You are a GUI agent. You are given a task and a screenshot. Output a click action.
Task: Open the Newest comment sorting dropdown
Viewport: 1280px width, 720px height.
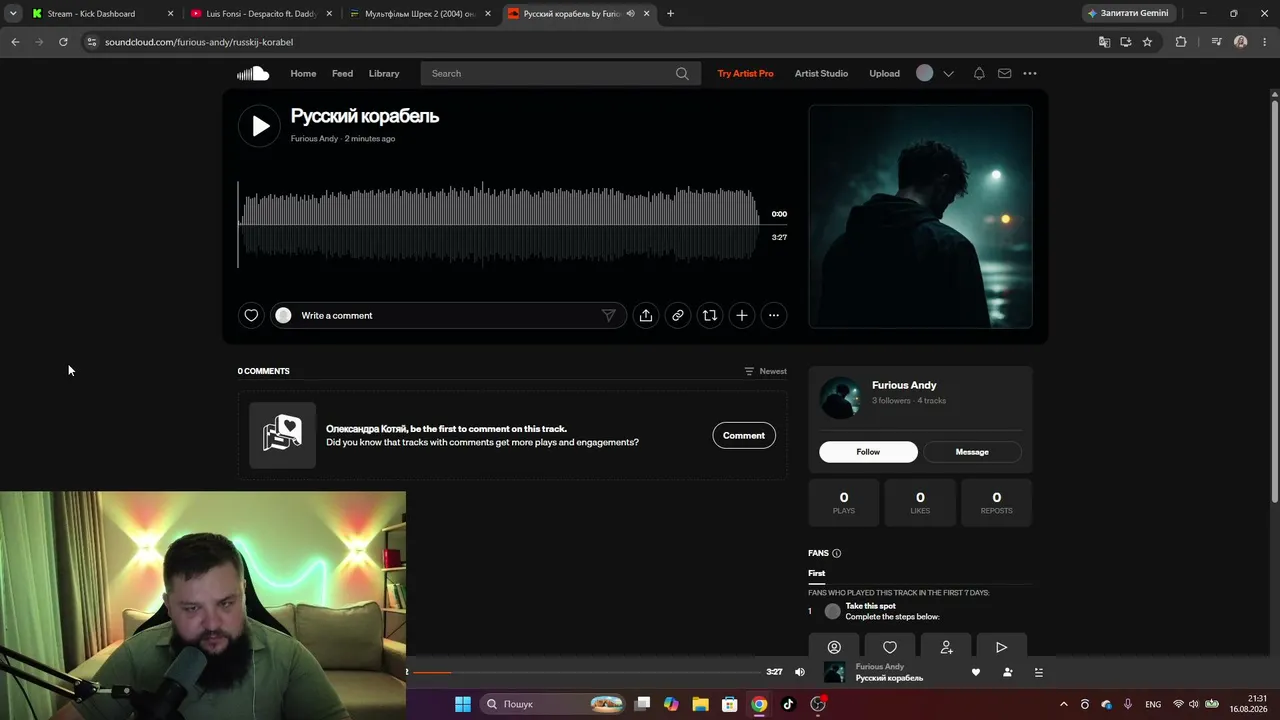click(765, 371)
